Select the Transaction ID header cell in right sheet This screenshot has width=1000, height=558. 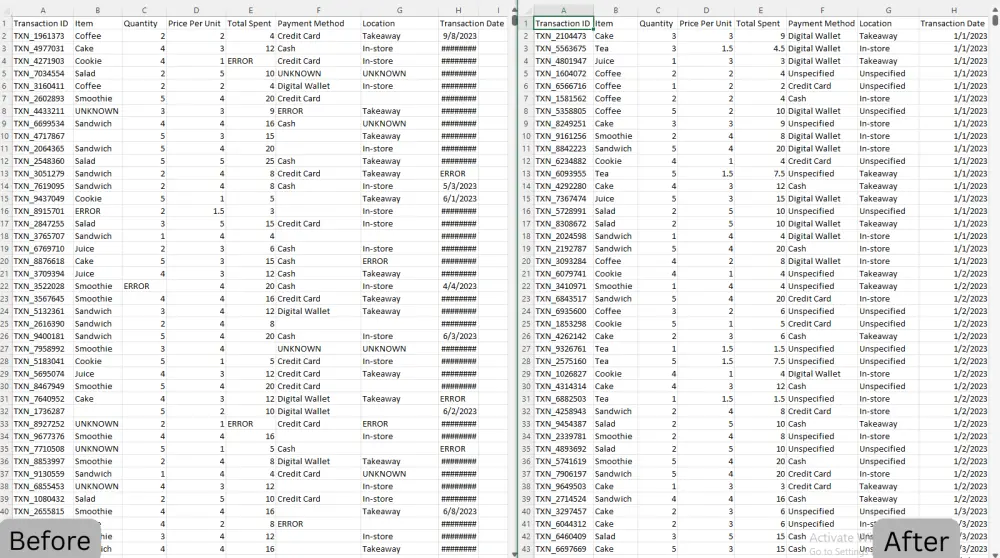[x=563, y=24]
